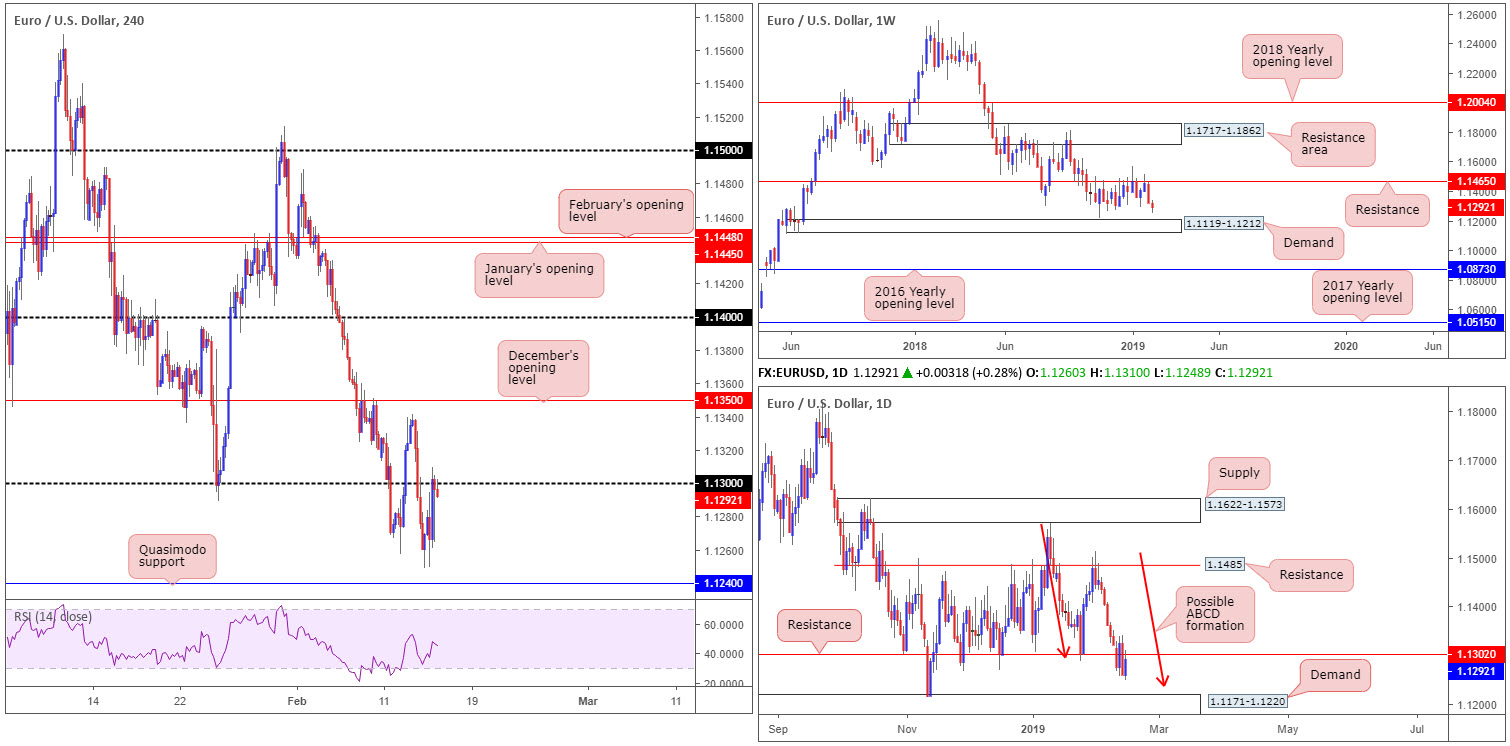Click the 1.14450 red price tag
The width and height of the screenshot is (1510, 746).
(x=723, y=255)
